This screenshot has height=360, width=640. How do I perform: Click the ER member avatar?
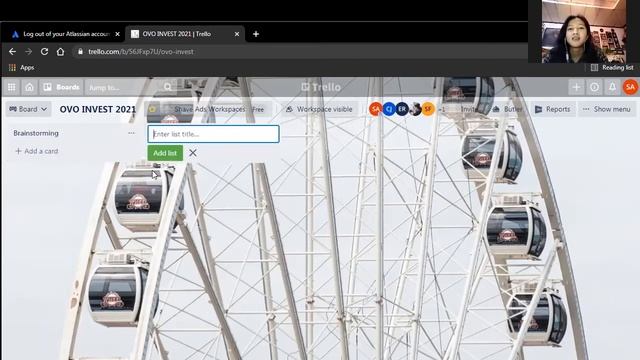click(402, 109)
